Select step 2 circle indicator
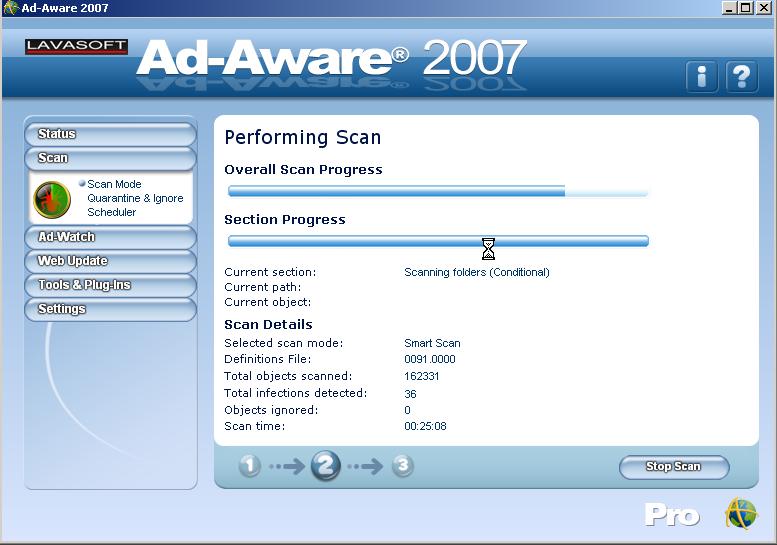The width and height of the screenshot is (777, 545). tap(326, 466)
